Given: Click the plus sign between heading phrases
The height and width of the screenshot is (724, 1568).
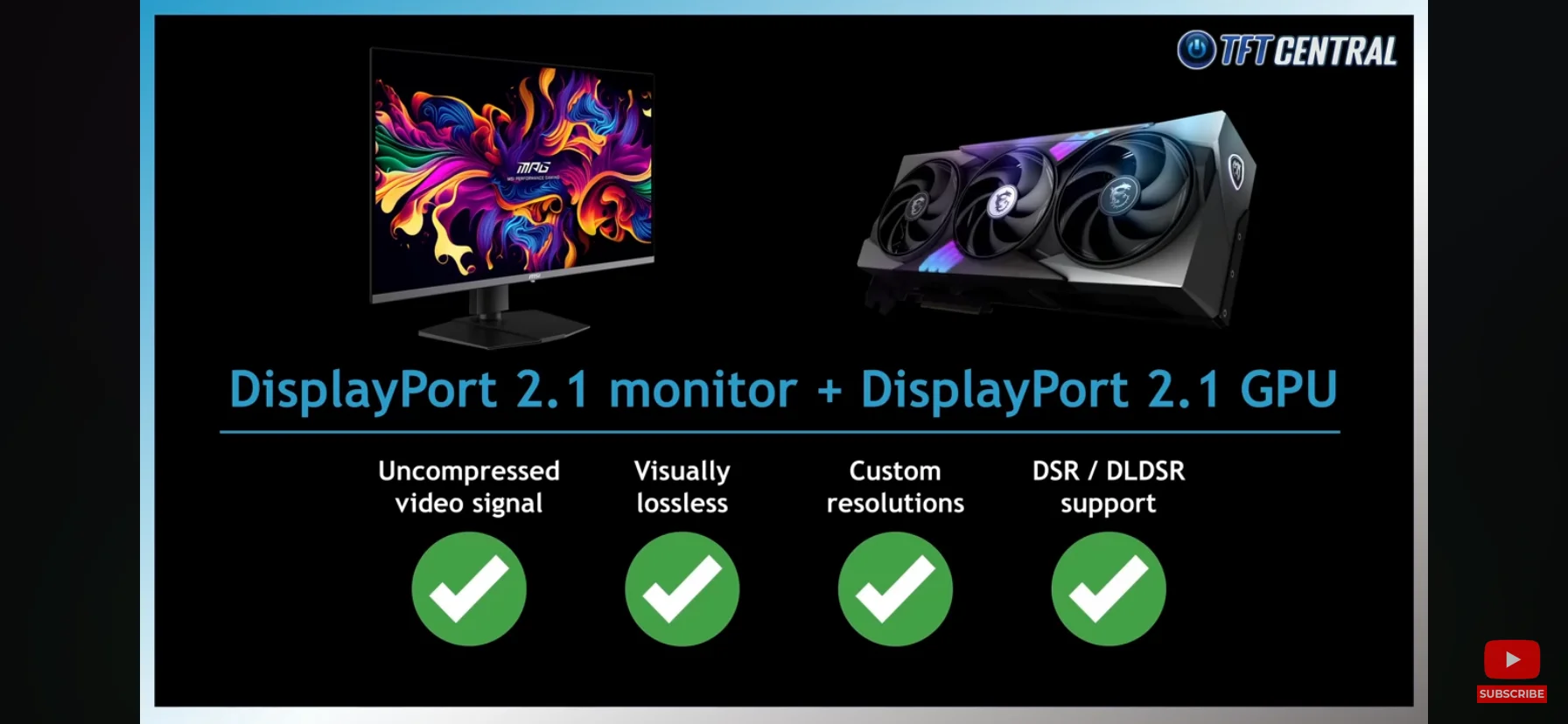Looking at the screenshot, I should [829, 391].
